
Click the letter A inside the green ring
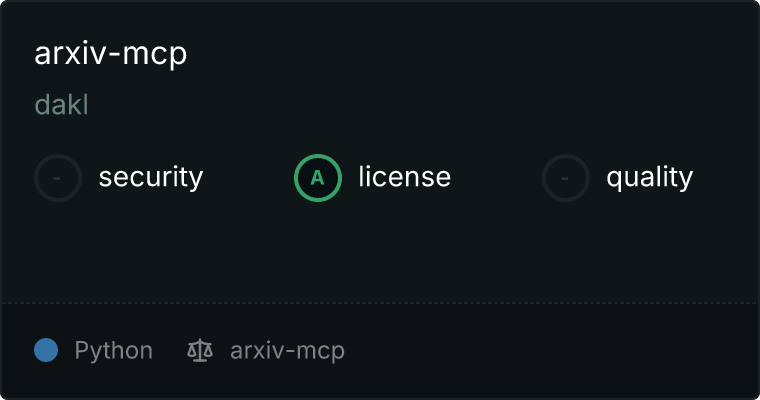pos(317,178)
